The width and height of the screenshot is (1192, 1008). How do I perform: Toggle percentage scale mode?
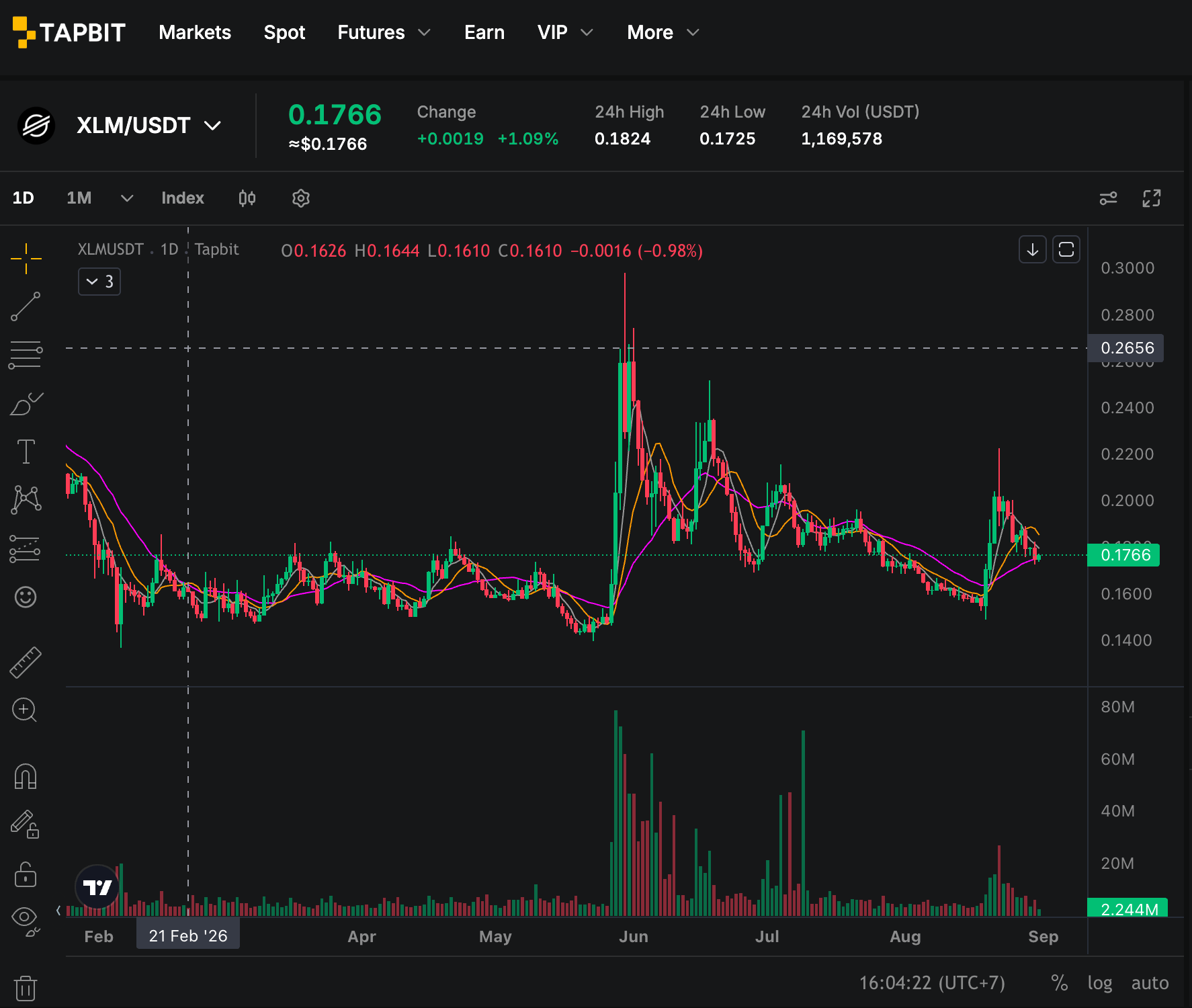coord(1060,983)
